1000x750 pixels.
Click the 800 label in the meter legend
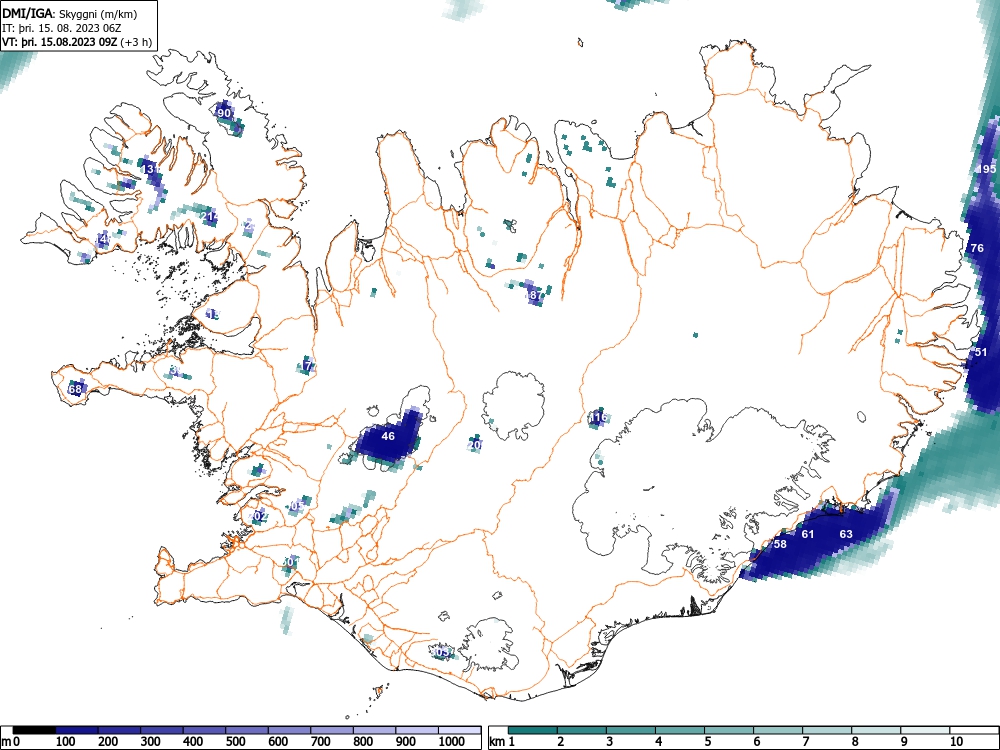364,742
